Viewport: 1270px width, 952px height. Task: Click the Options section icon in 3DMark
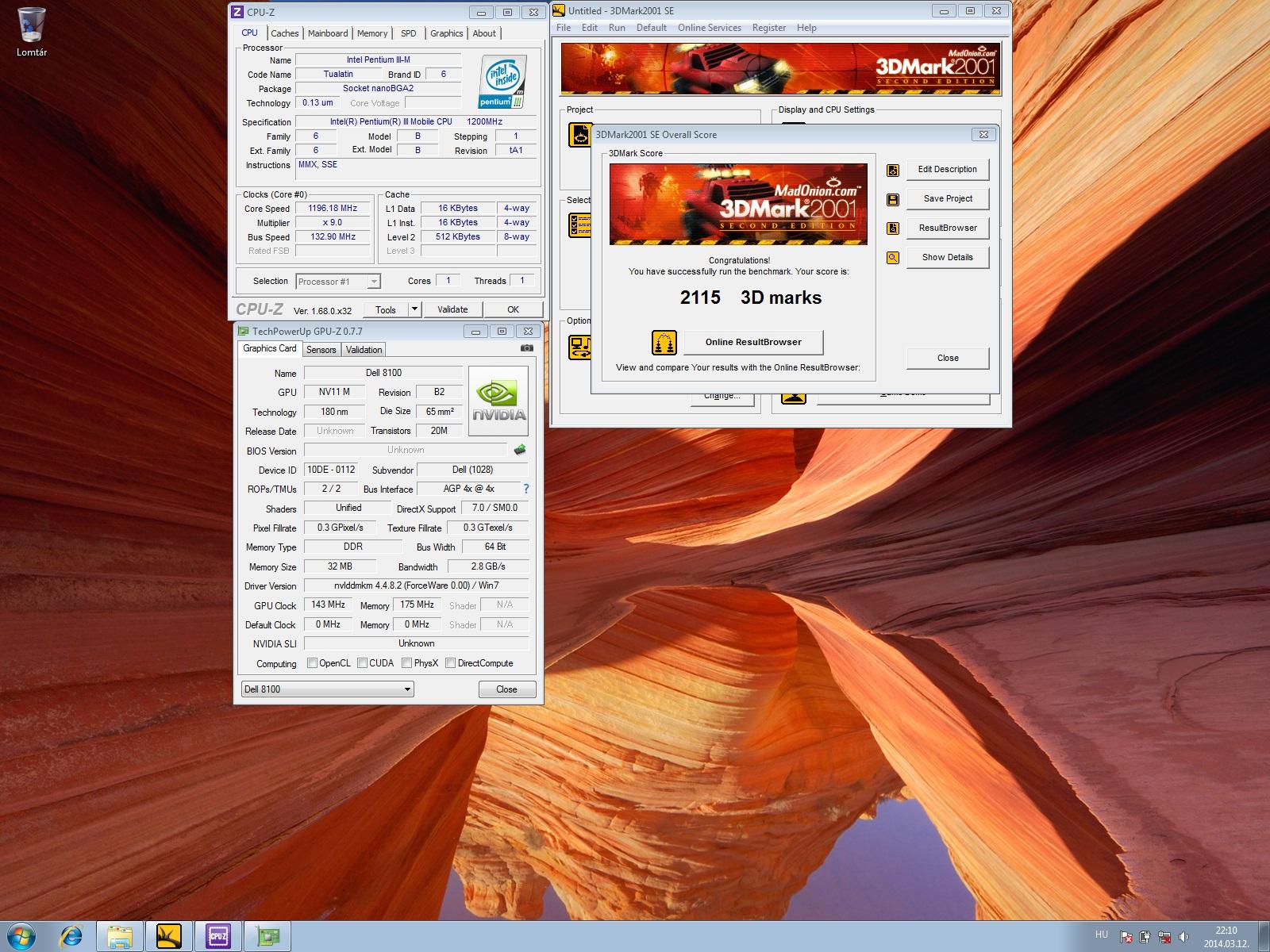pos(579,347)
